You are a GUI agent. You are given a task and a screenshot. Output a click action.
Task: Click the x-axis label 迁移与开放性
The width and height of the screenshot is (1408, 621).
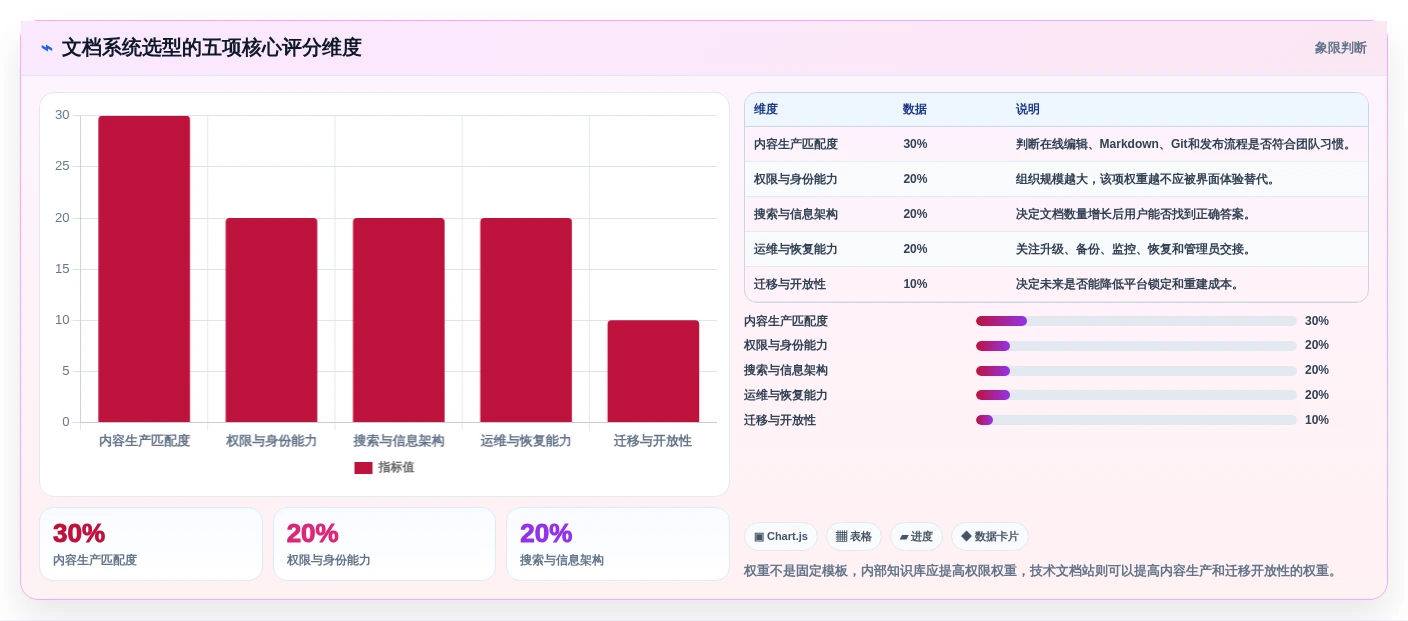pos(653,441)
